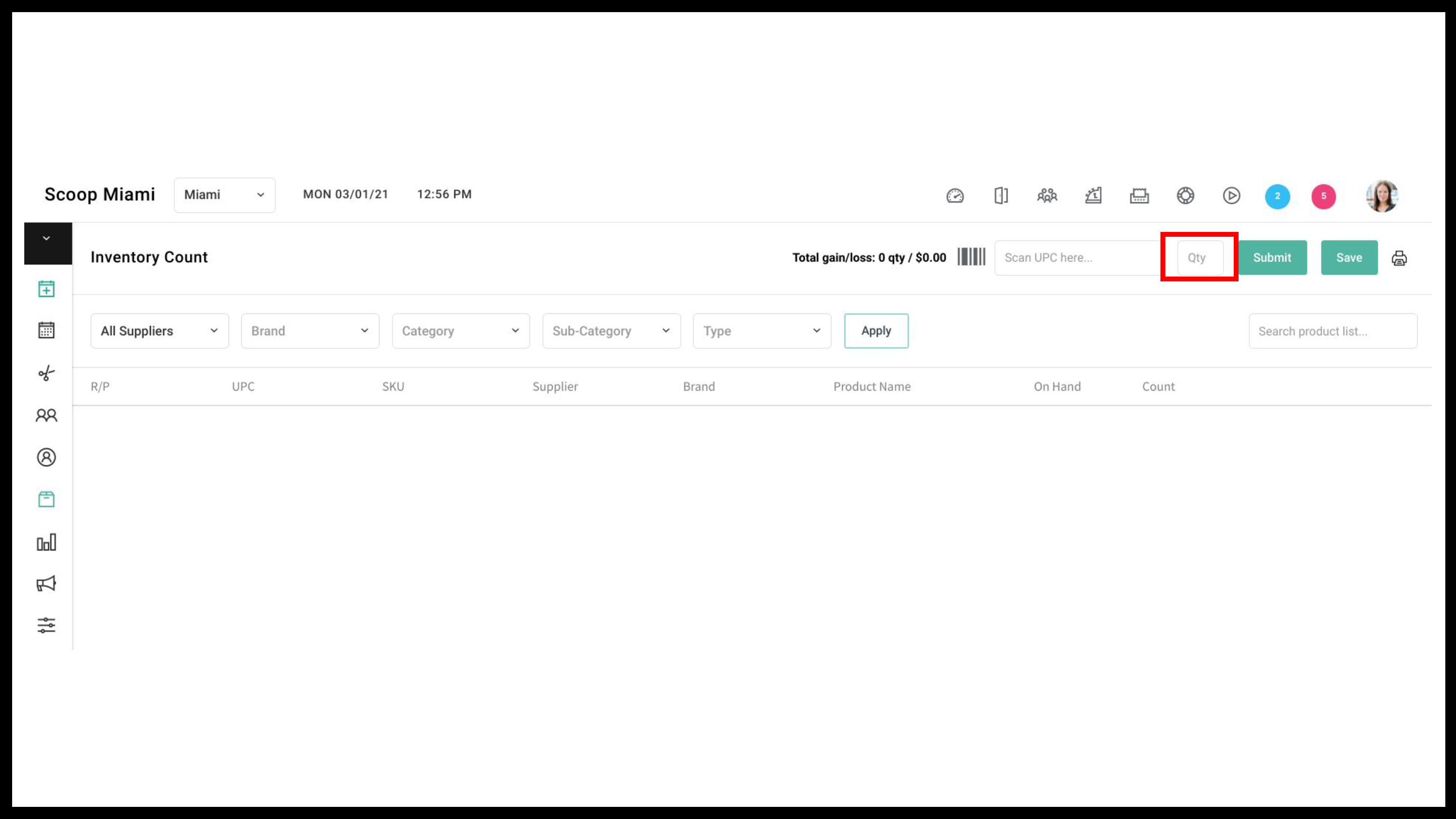This screenshot has width=1456, height=819.
Task: Open the dashboard speedometer icon
Action: (955, 196)
